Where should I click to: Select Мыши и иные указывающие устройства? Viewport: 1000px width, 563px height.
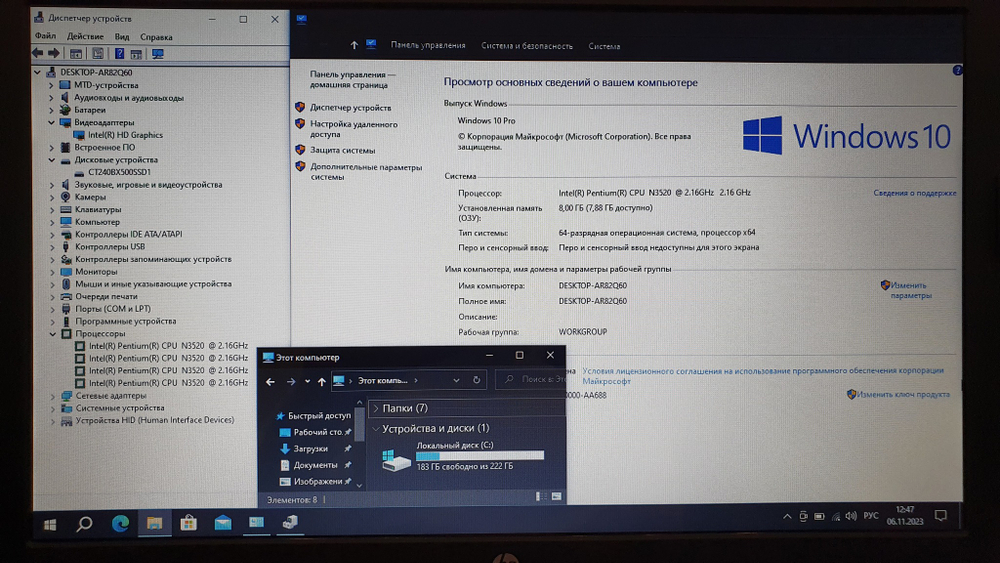pos(153,284)
